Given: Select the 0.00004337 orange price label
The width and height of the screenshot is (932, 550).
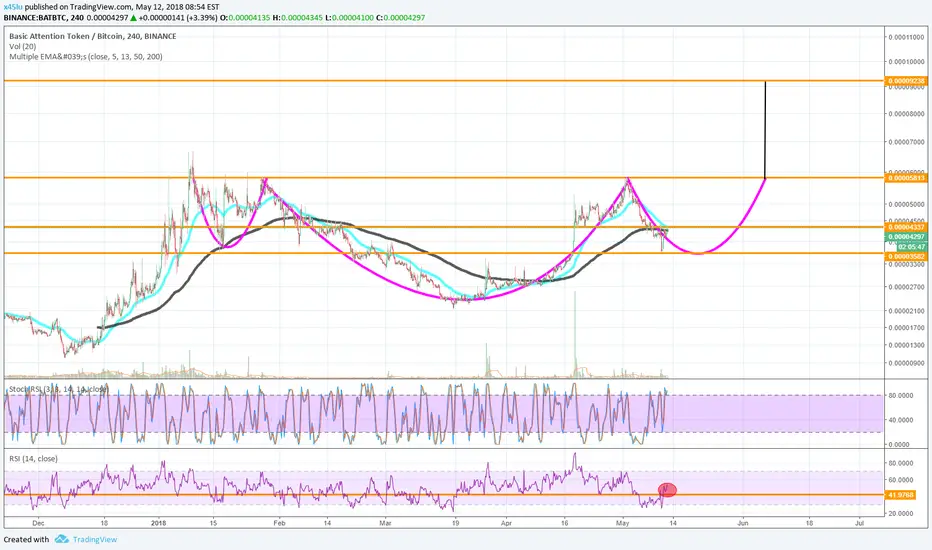Looking at the screenshot, I should pyautogui.click(x=906, y=227).
